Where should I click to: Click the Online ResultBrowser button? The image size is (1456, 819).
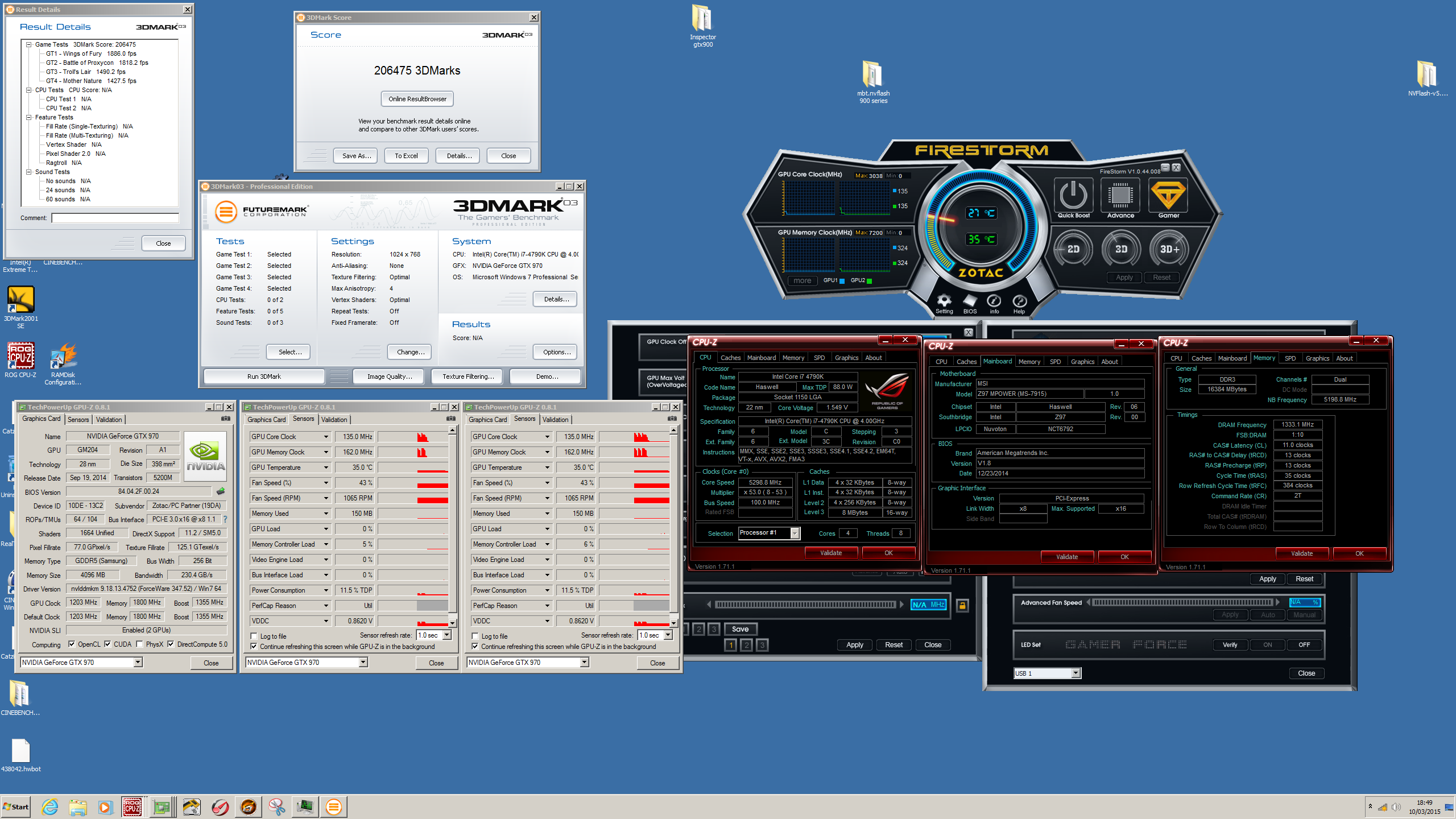tap(417, 99)
